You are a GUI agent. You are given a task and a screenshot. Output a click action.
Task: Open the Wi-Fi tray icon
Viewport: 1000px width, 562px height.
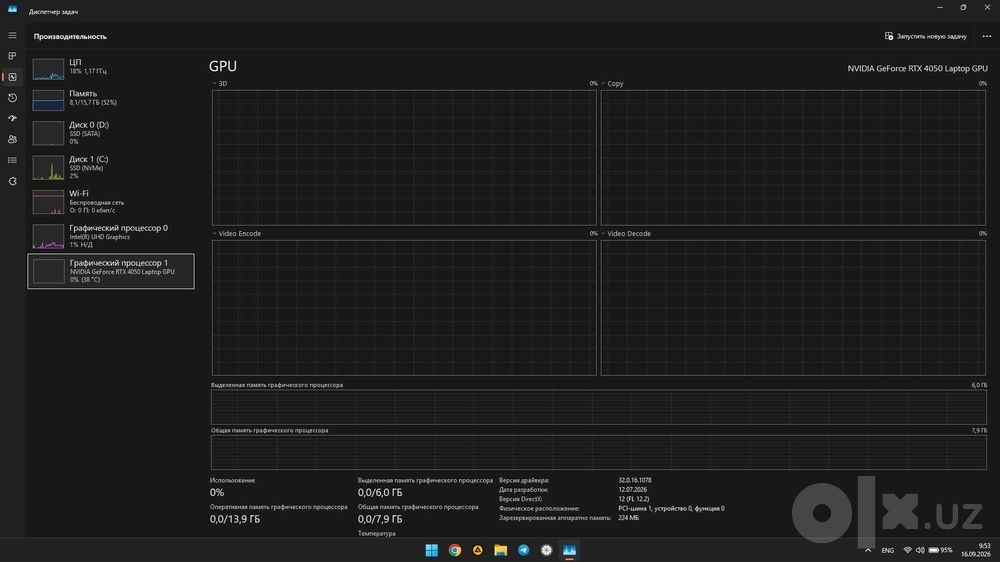click(908, 550)
